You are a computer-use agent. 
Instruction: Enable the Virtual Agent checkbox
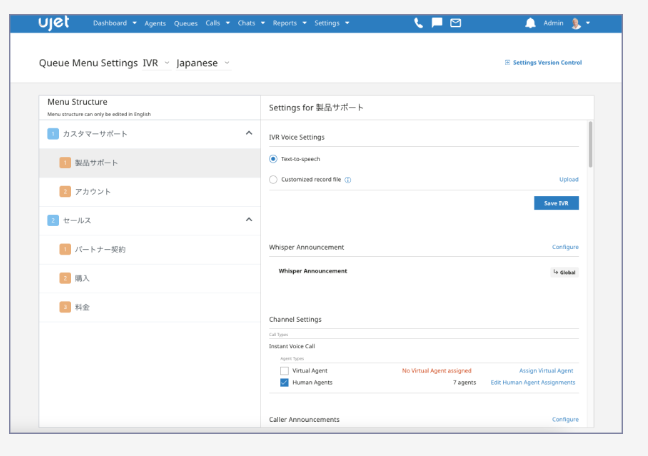tap(284, 370)
